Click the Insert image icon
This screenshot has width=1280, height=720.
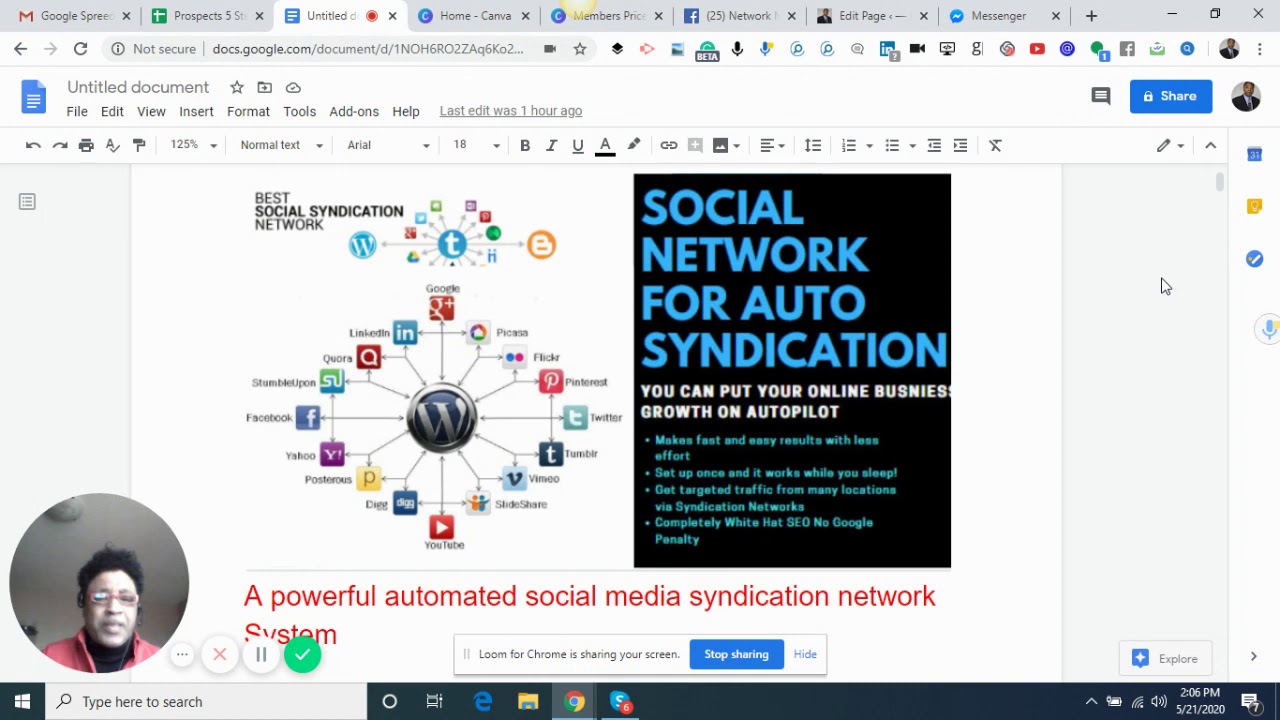[x=720, y=145]
